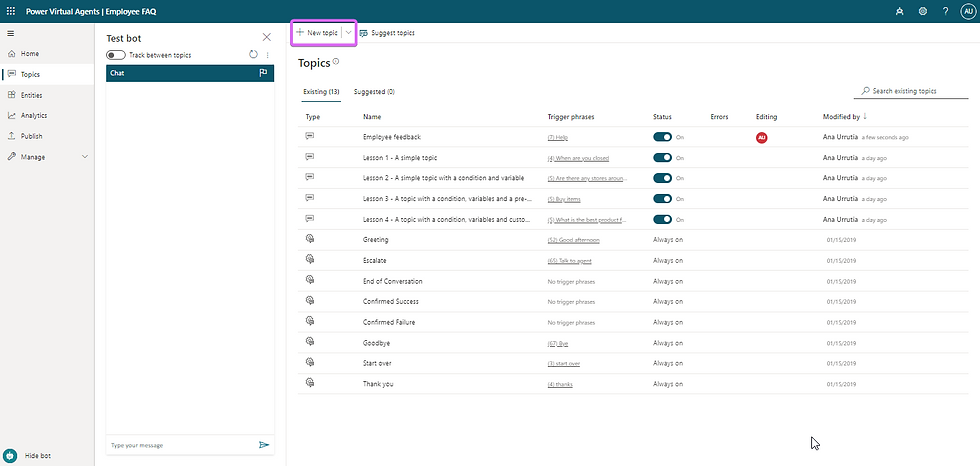The image size is (980, 466).
Task: Click Confirmed Failure system topic icon
Action: (309, 321)
